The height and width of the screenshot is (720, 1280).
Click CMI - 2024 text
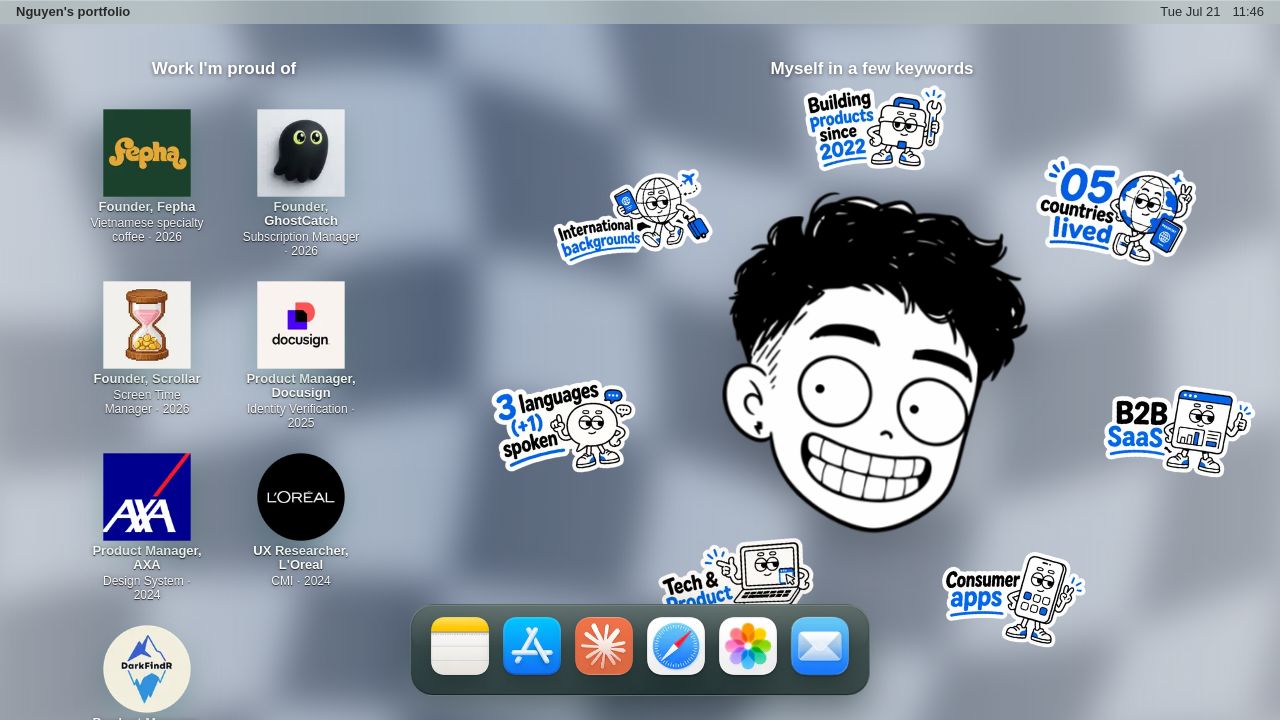click(x=301, y=581)
